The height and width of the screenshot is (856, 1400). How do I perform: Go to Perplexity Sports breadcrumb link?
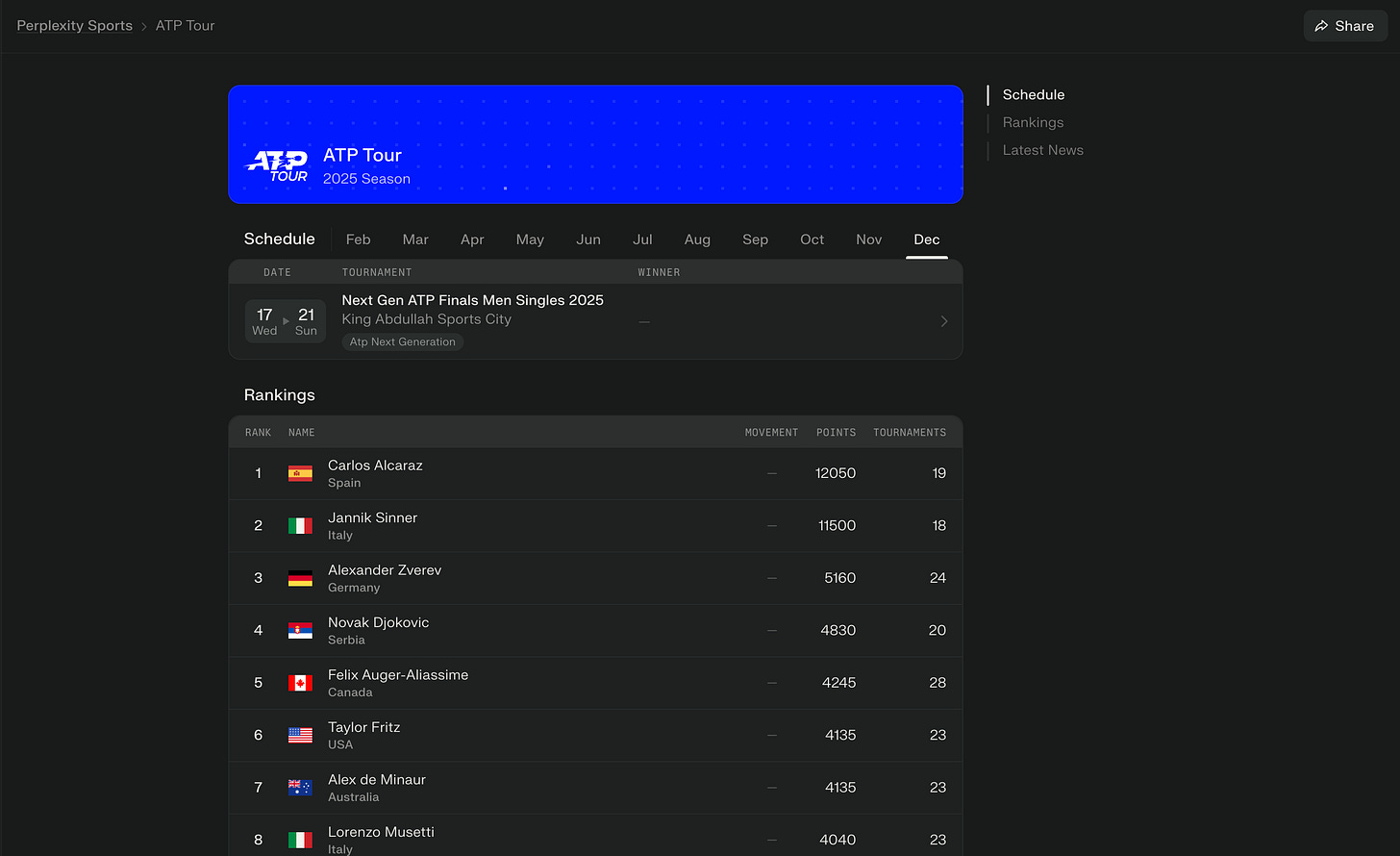(x=74, y=26)
